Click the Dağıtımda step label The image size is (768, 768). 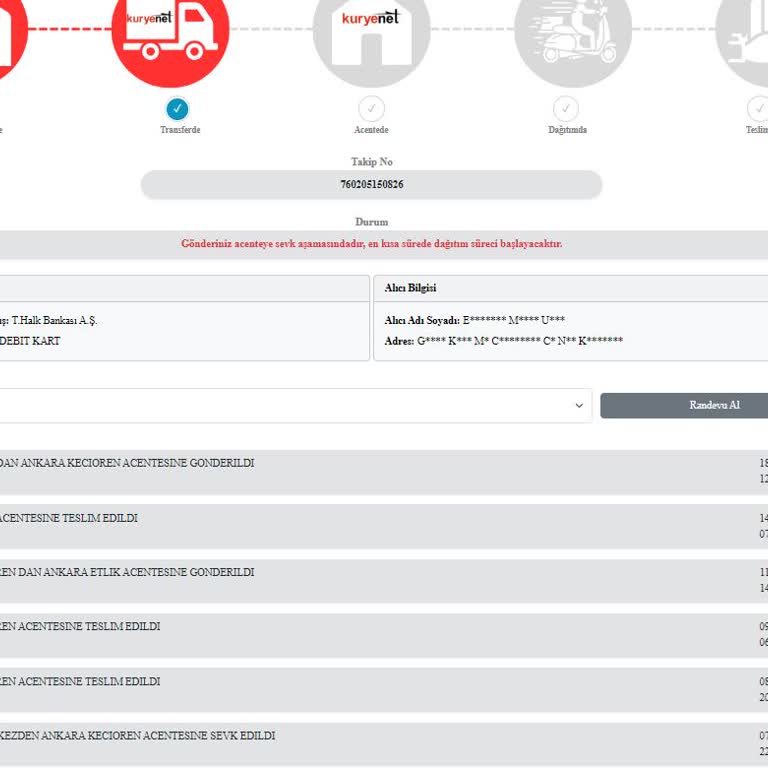coord(567,130)
